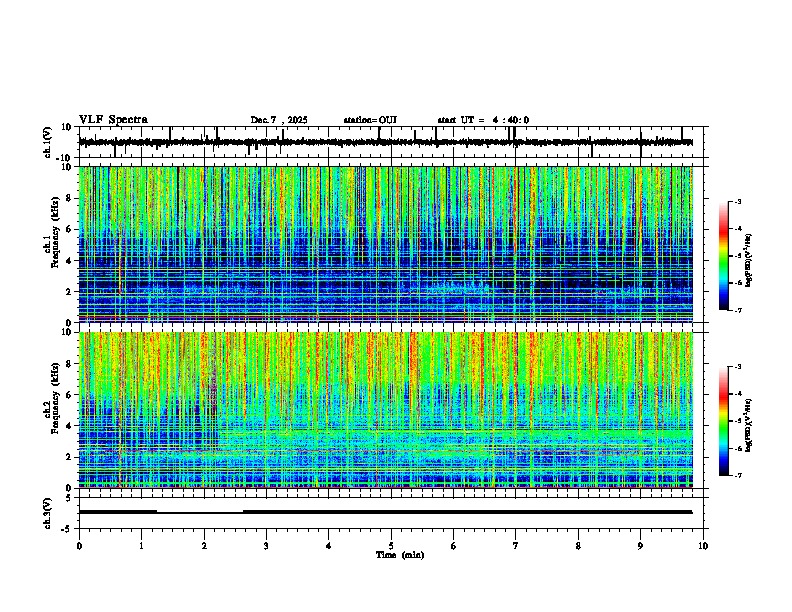Select the ch.1 "Frequency (kHz)" axis label
Screen dimensions: 792x612
coord(56,232)
